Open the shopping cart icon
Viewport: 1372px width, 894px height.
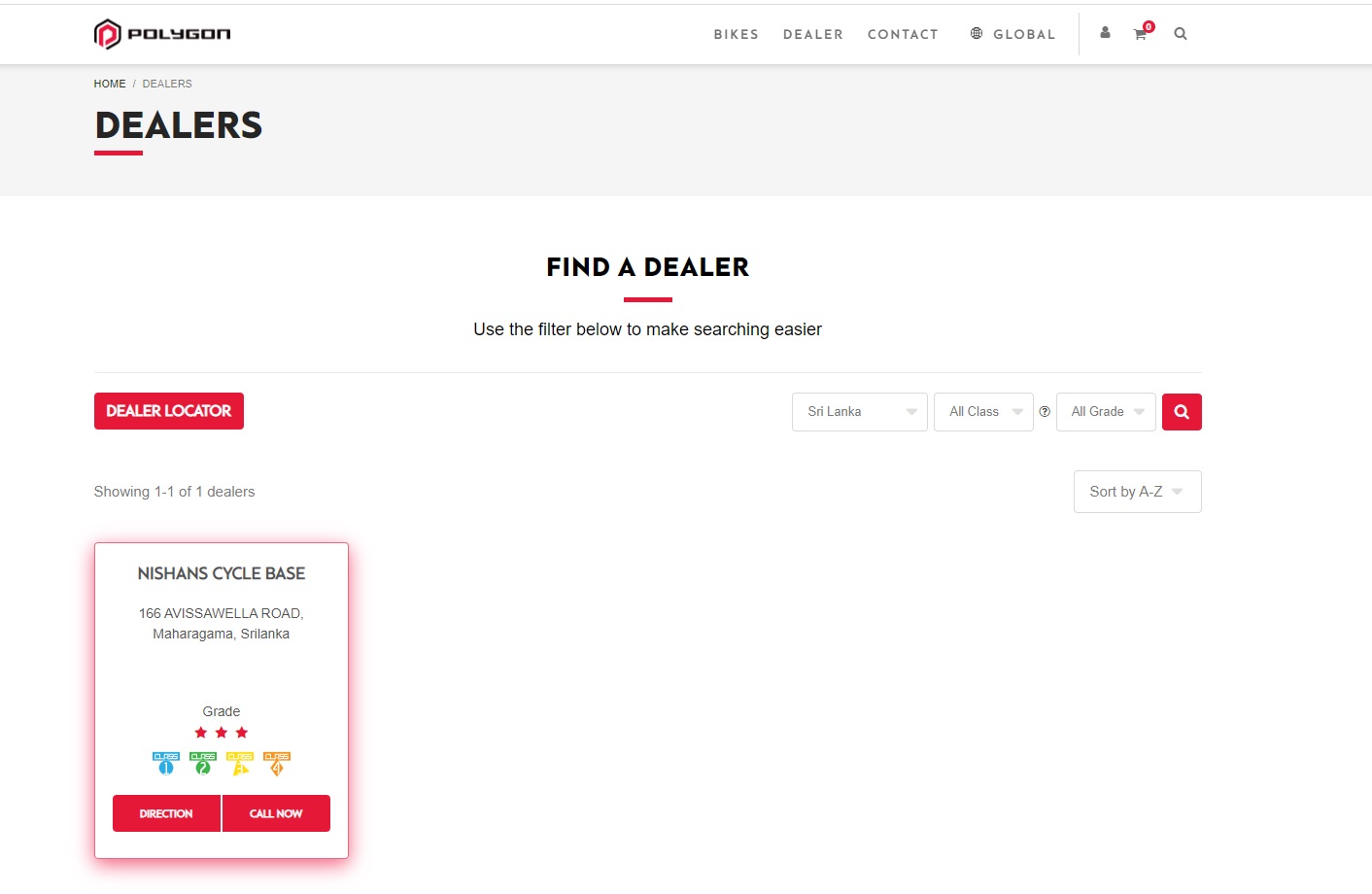[1142, 33]
